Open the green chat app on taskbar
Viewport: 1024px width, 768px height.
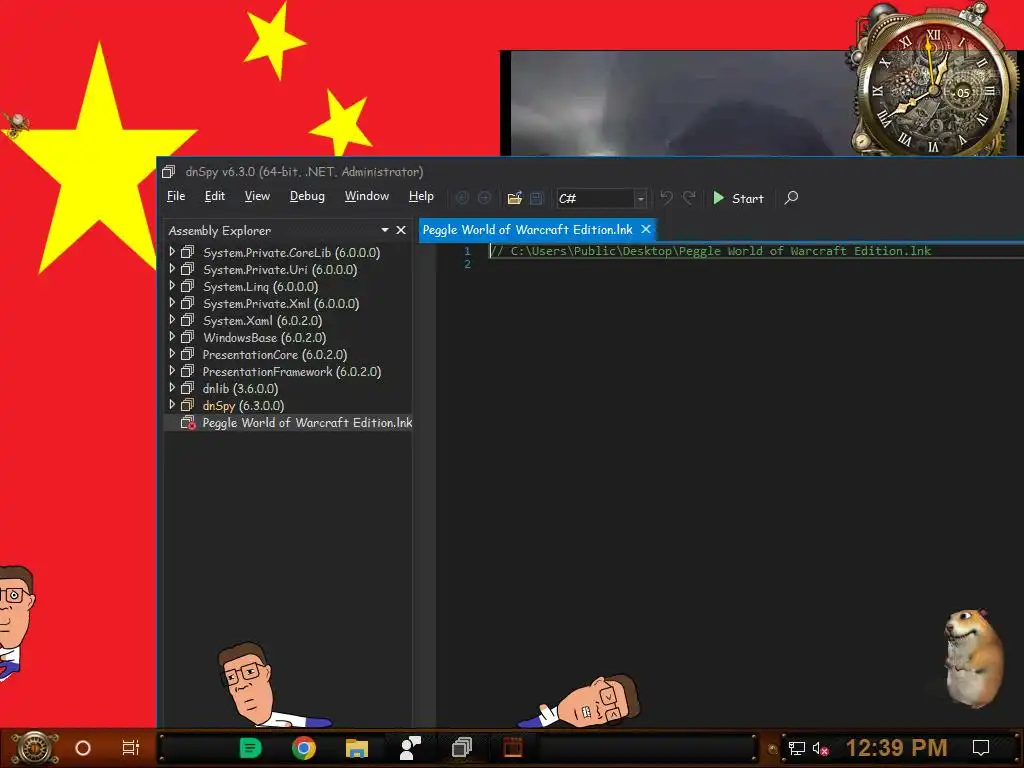click(x=251, y=748)
